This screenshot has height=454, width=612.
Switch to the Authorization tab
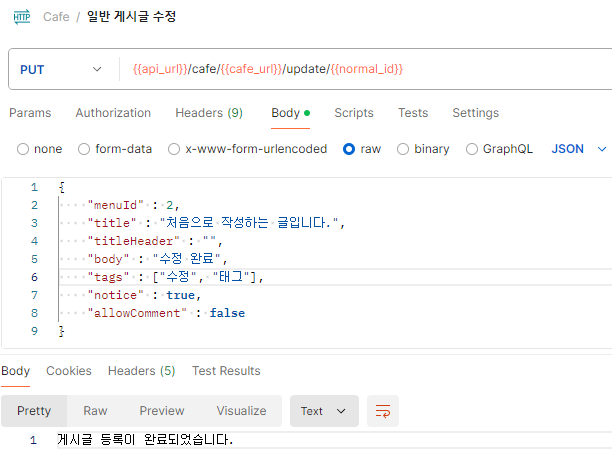113,113
